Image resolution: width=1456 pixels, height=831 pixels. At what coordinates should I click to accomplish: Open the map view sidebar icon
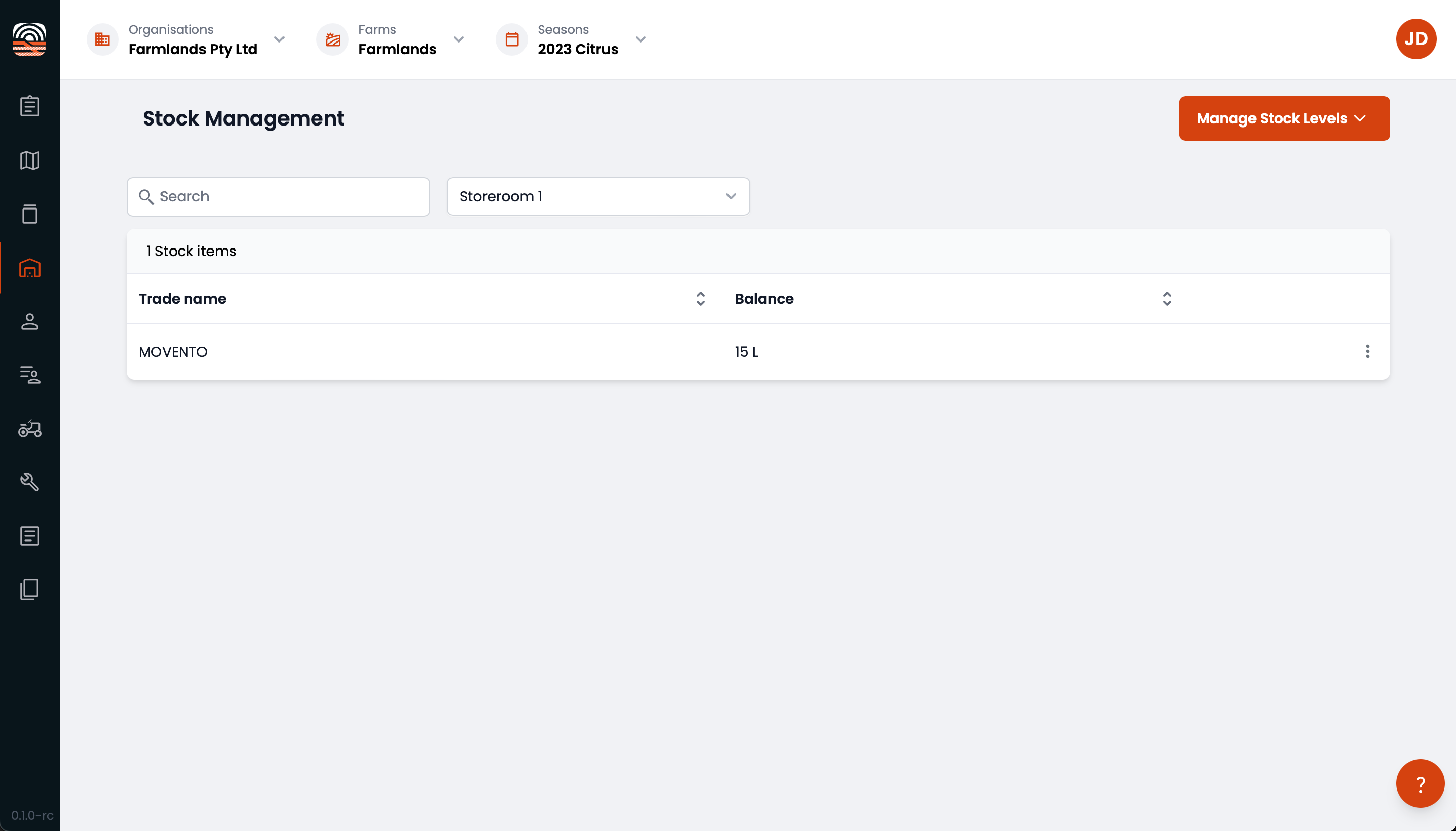(30, 160)
